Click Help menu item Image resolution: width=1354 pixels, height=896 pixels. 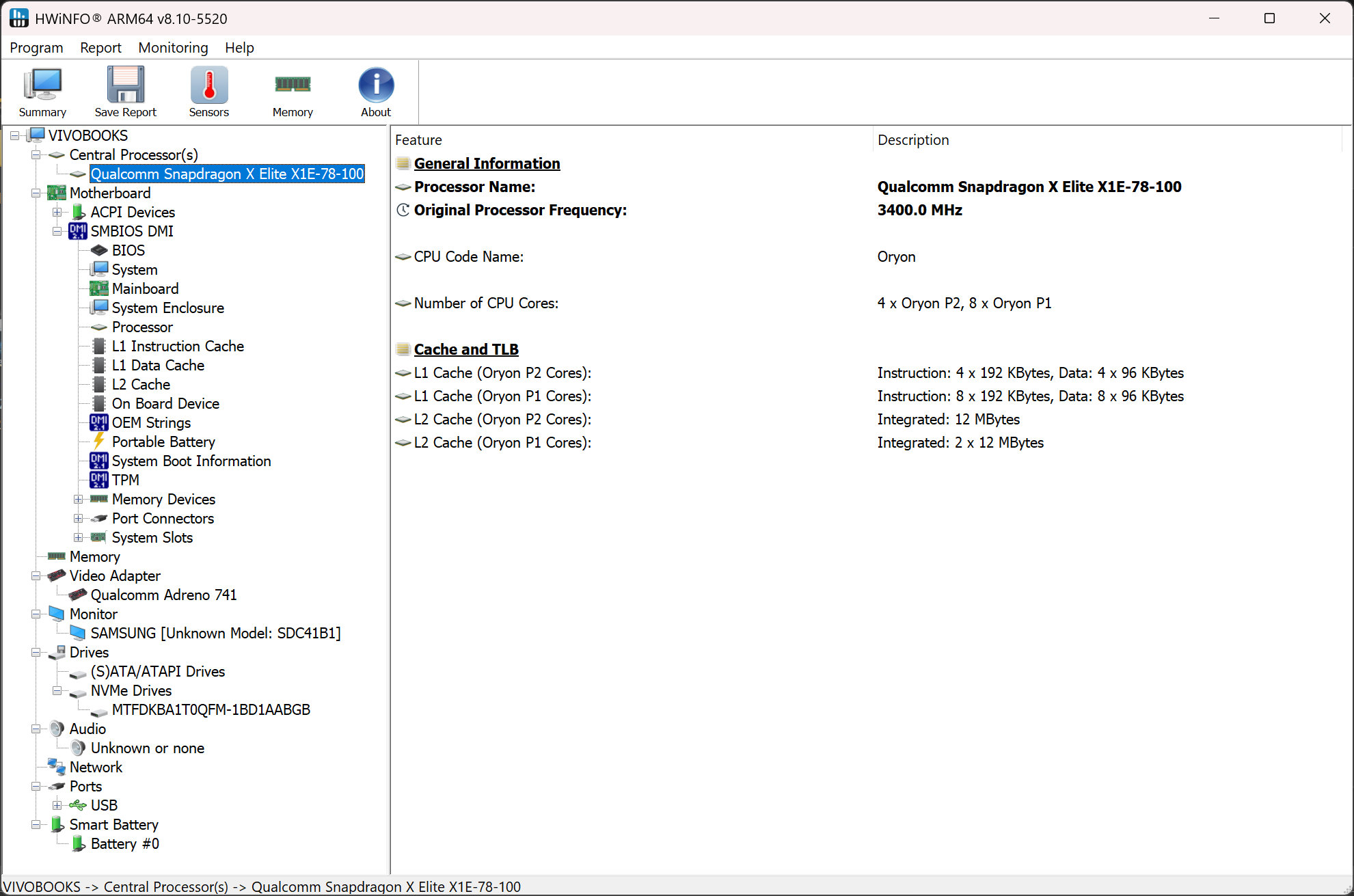point(239,47)
